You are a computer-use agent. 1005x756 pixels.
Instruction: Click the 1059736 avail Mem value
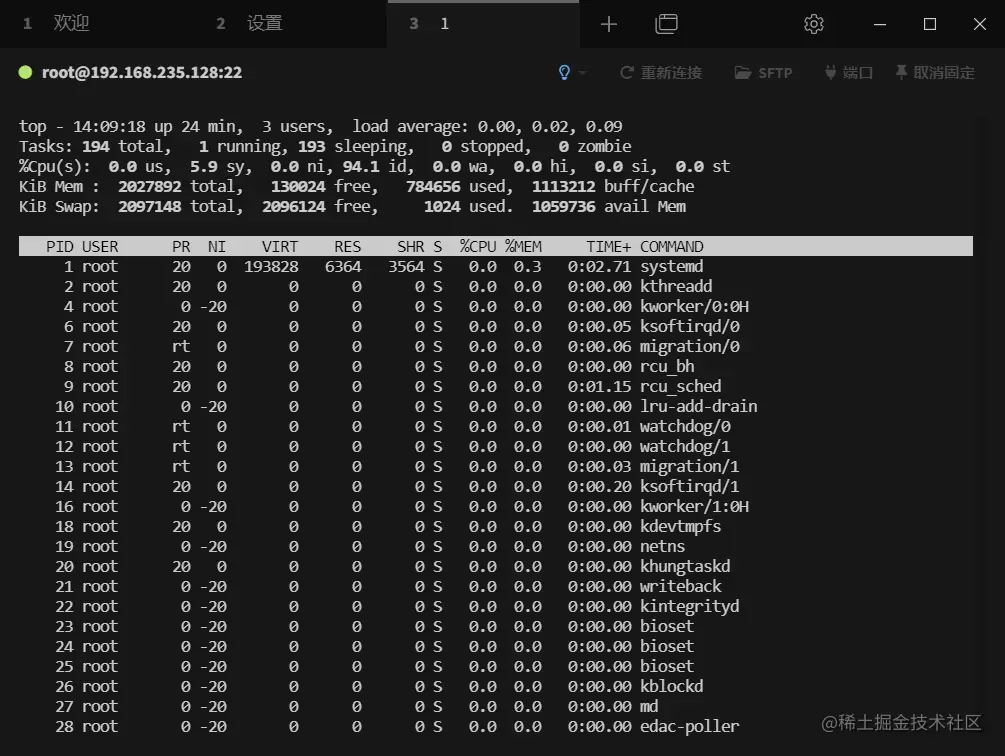point(563,206)
